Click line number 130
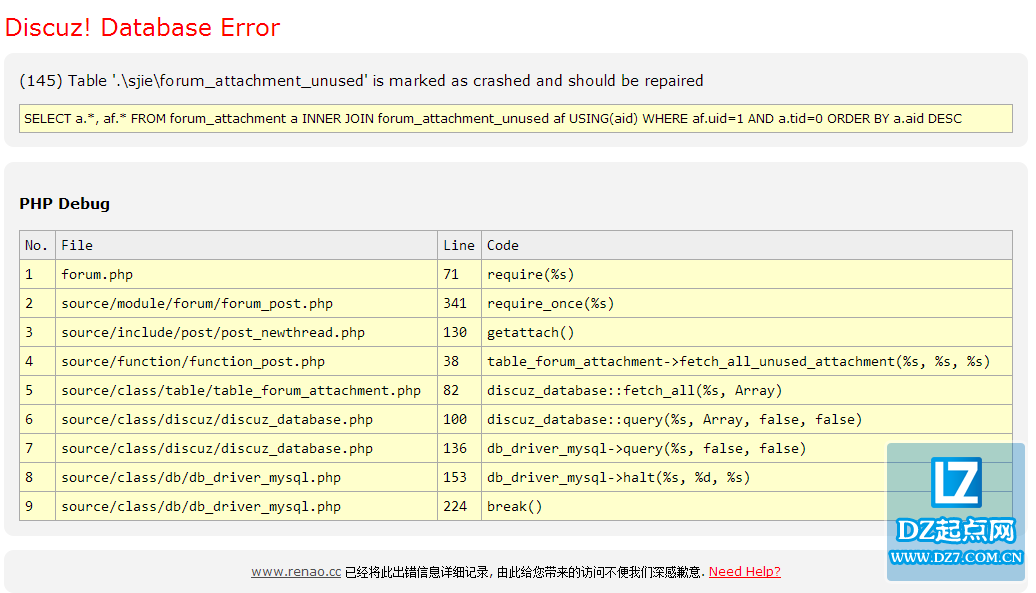Image resolution: width=1036 pixels, height=593 pixels. (459, 332)
